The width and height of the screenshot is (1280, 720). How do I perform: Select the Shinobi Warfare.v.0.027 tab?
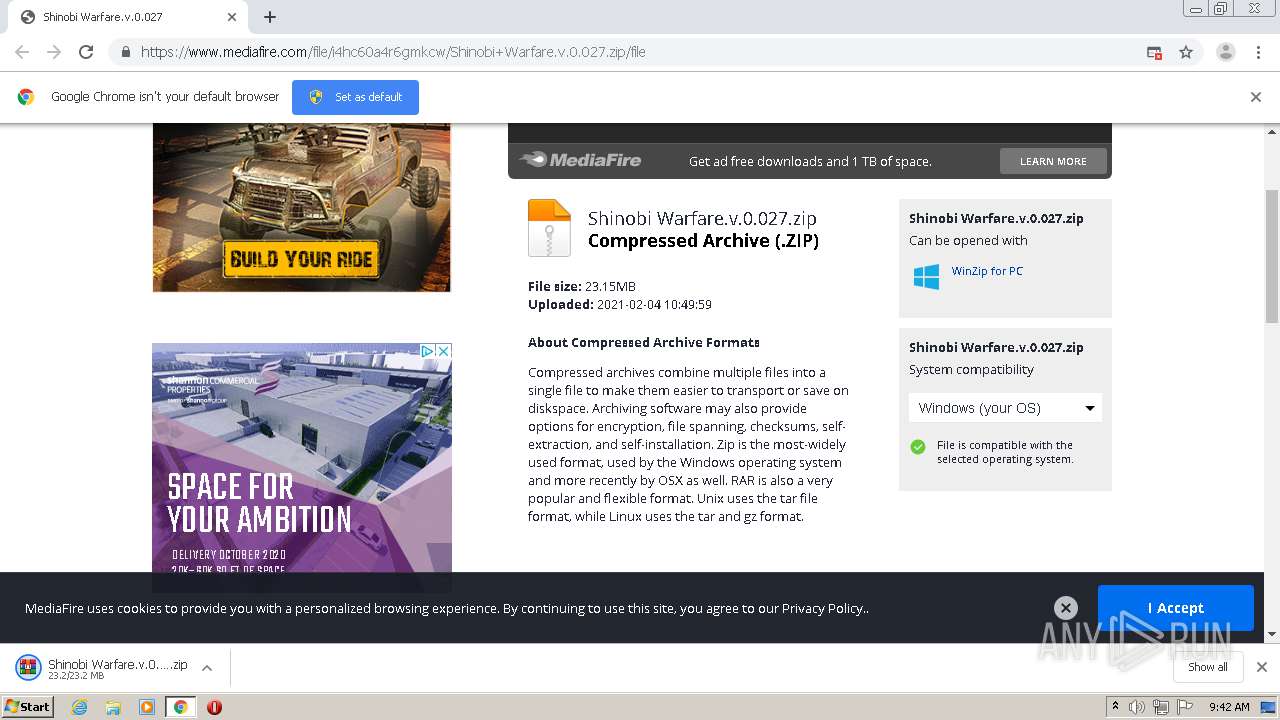click(x=127, y=17)
